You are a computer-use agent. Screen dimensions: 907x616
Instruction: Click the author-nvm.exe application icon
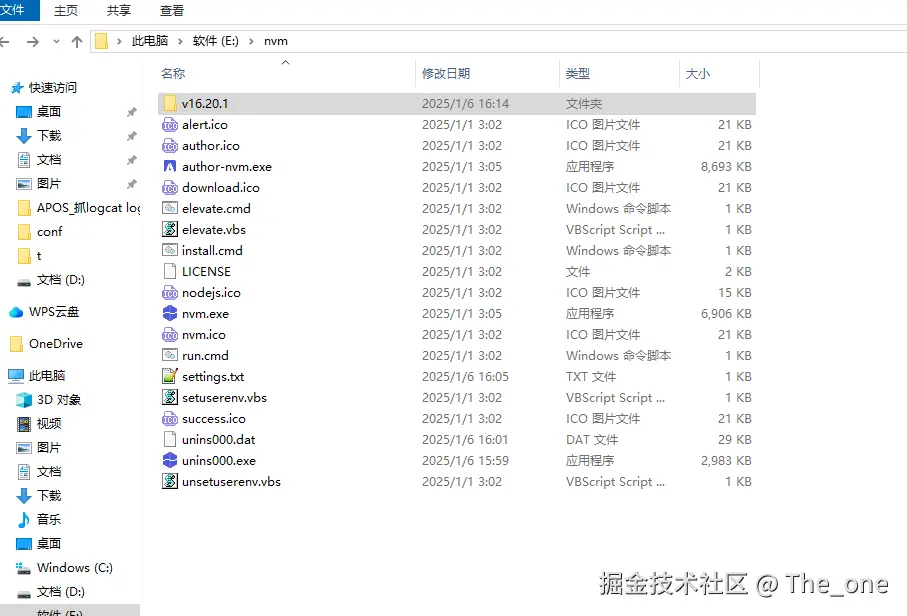click(x=170, y=167)
